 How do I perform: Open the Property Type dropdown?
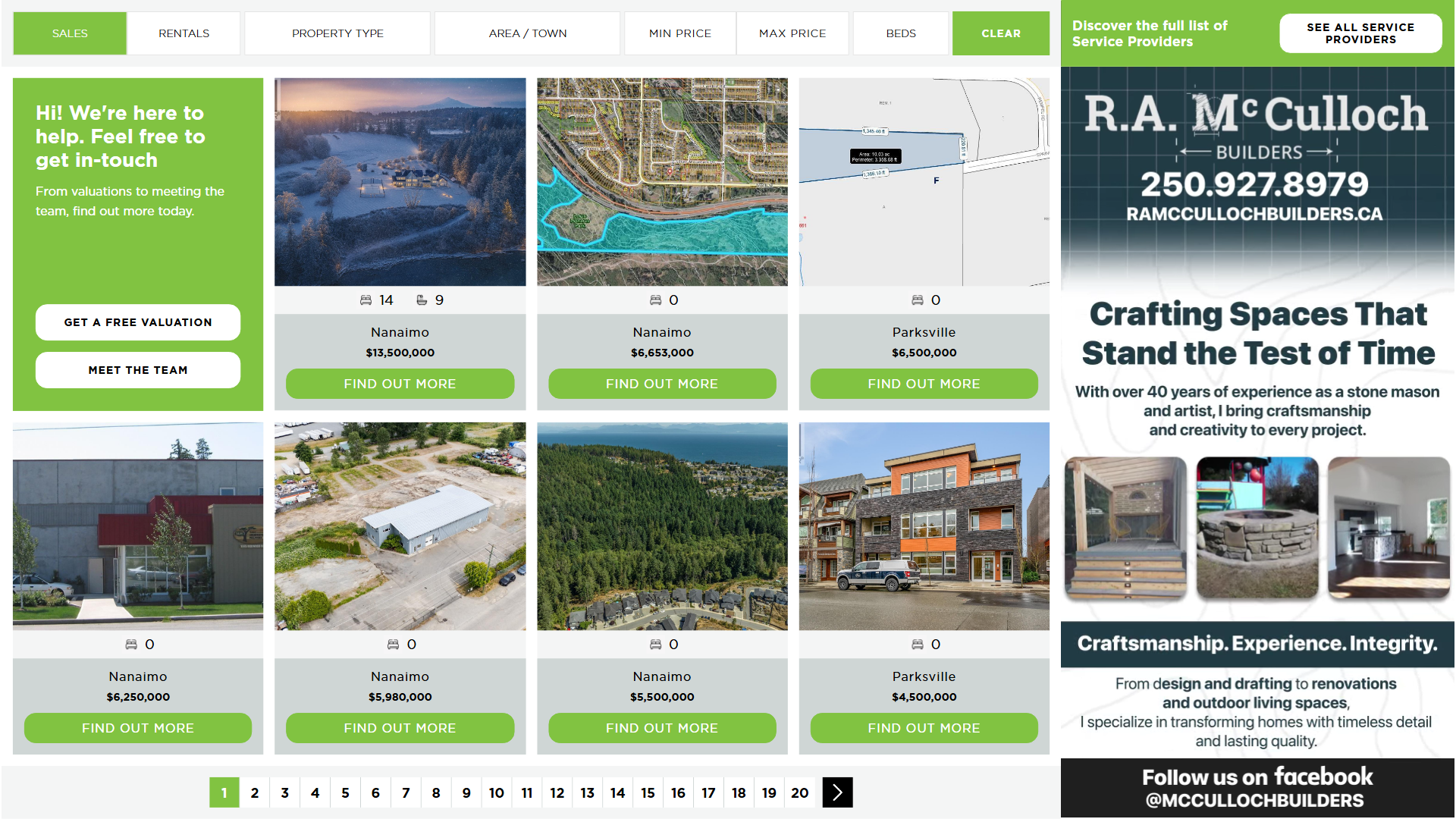pos(337,33)
